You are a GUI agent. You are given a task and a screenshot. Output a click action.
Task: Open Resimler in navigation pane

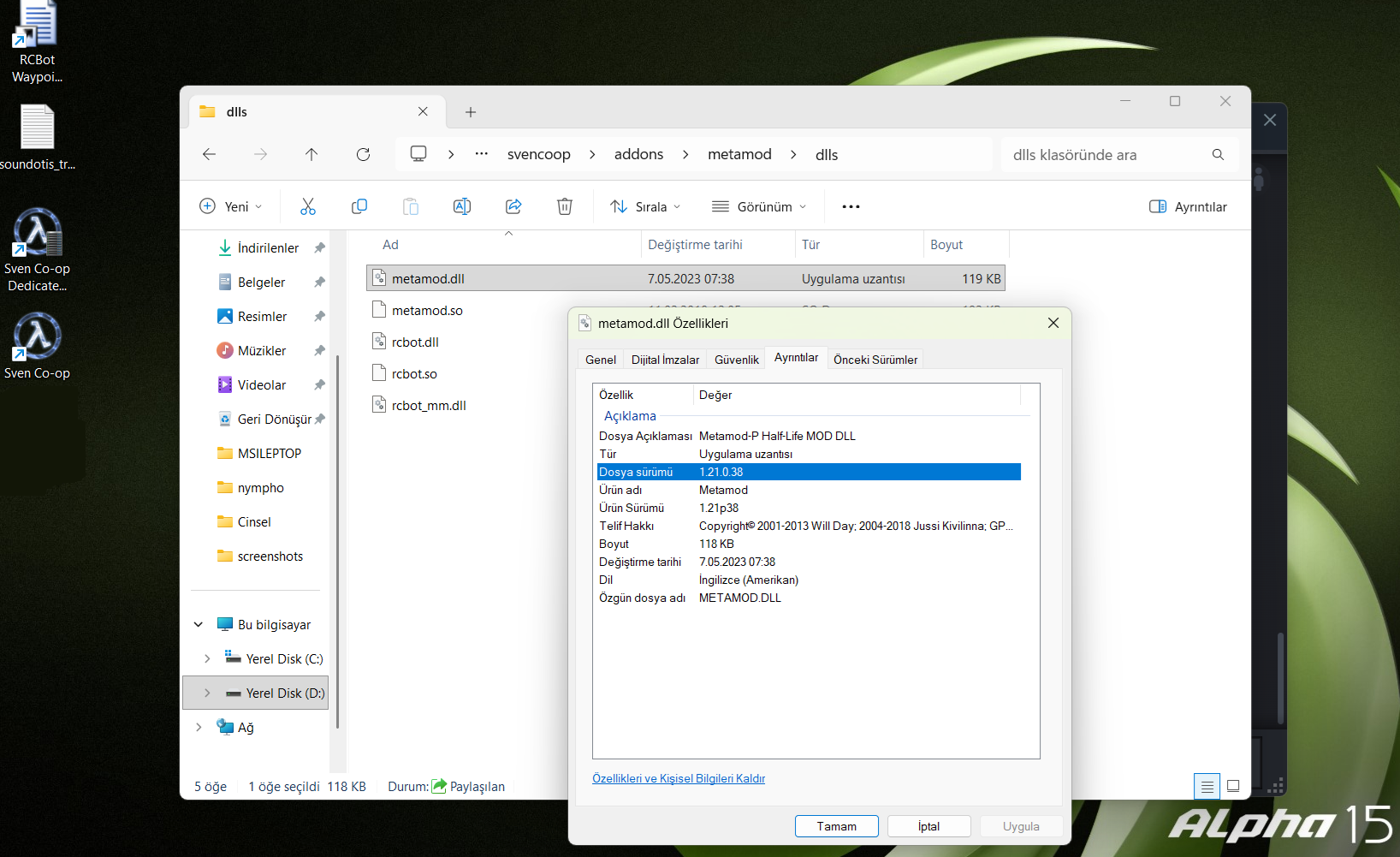pyautogui.click(x=260, y=316)
